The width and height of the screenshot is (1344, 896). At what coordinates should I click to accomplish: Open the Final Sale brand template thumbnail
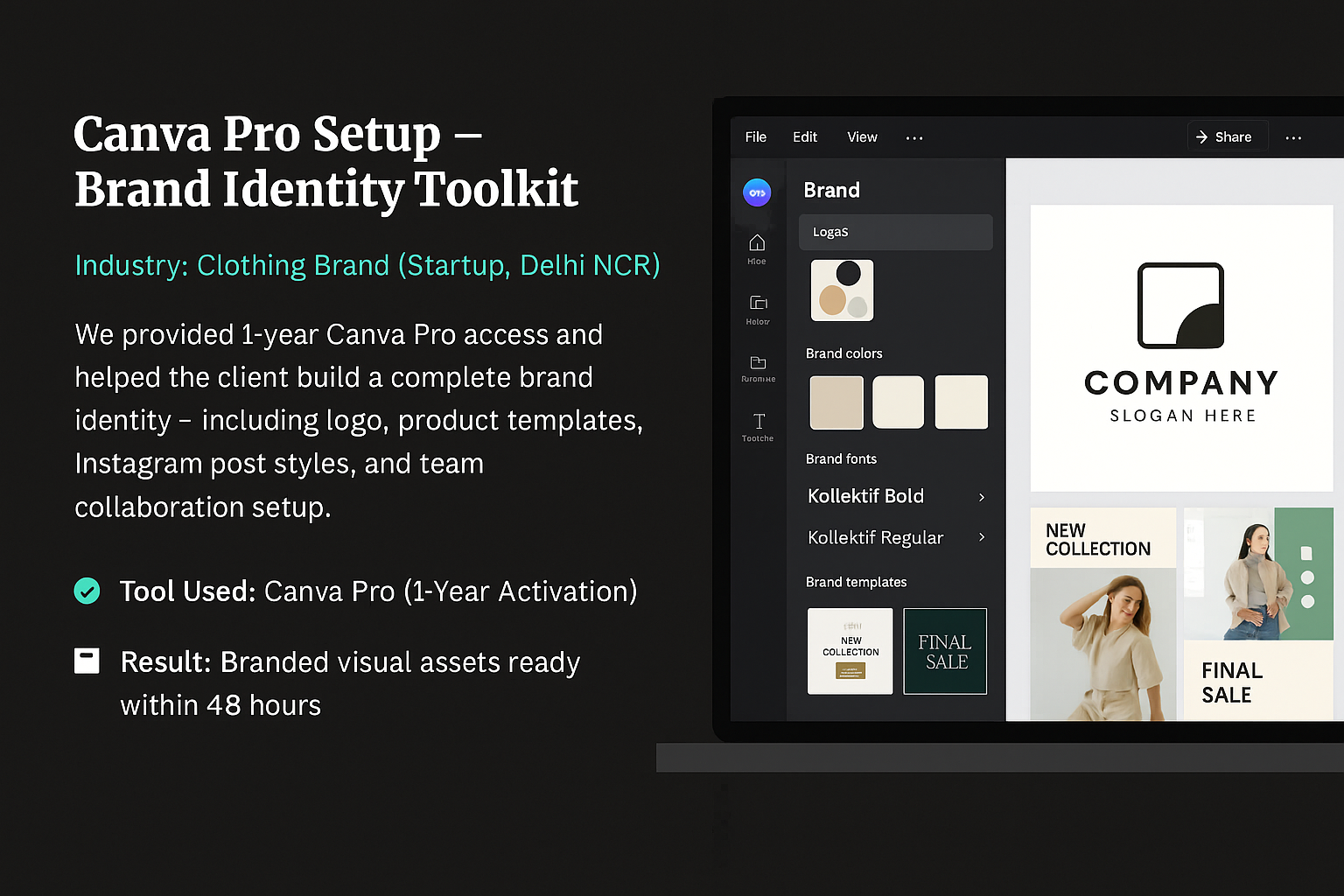click(x=945, y=651)
